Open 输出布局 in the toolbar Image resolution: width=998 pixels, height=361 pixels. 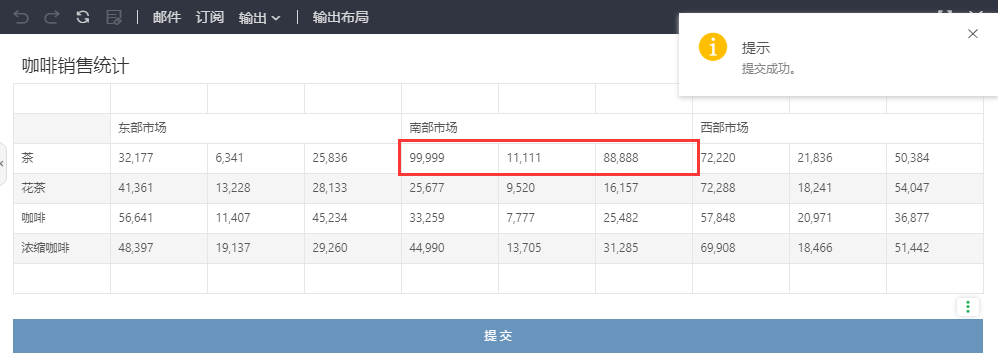(x=341, y=17)
